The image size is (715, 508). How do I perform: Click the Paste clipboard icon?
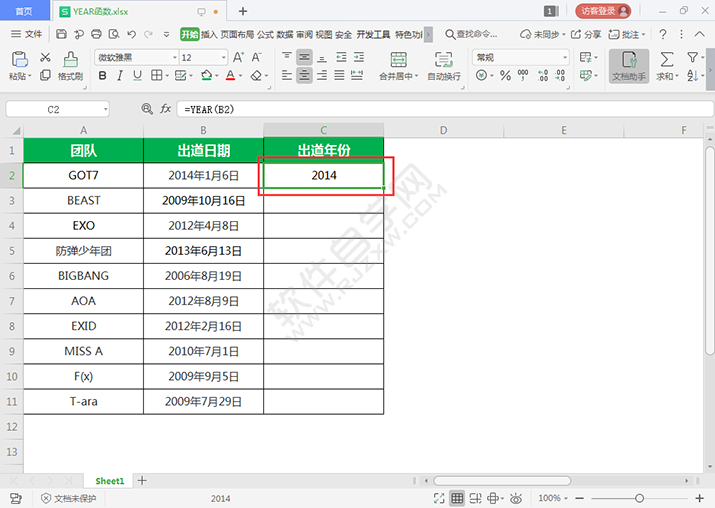(20, 60)
